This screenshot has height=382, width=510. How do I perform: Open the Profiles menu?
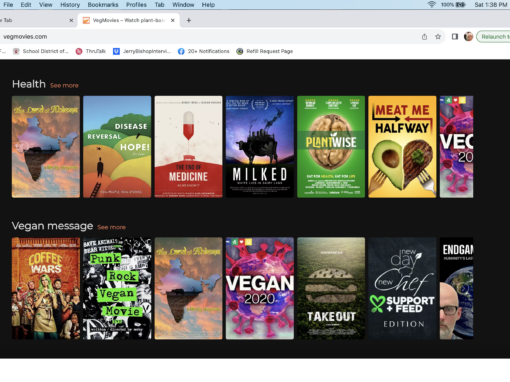pos(136,5)
